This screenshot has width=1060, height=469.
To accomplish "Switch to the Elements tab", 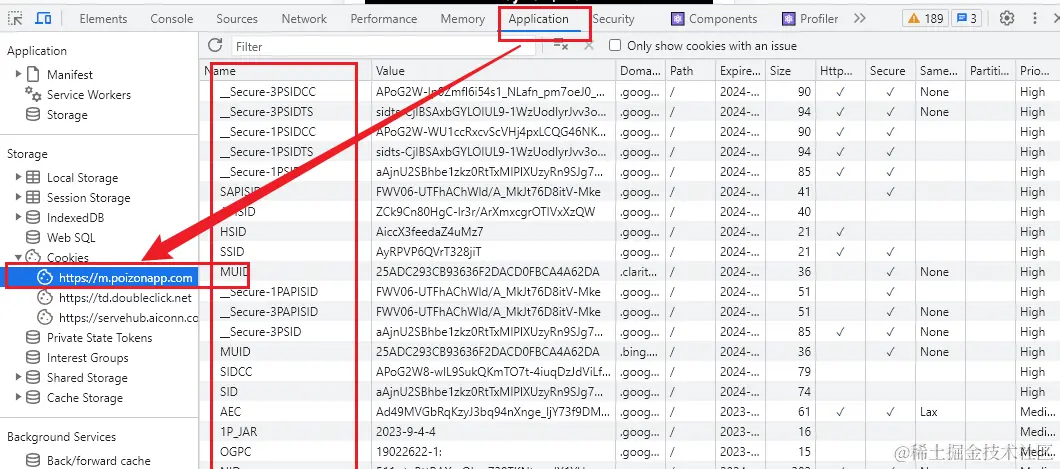I will (103, 19).
